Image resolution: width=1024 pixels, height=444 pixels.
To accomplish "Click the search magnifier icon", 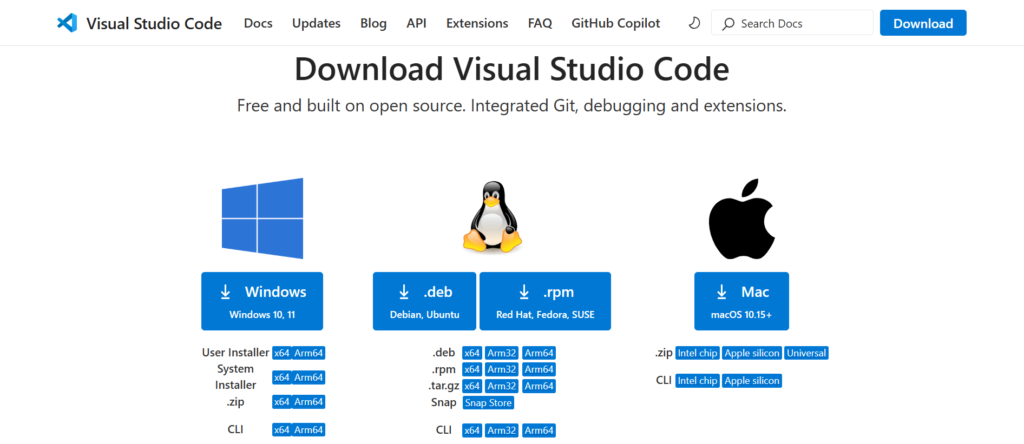I will coord(728,24).
